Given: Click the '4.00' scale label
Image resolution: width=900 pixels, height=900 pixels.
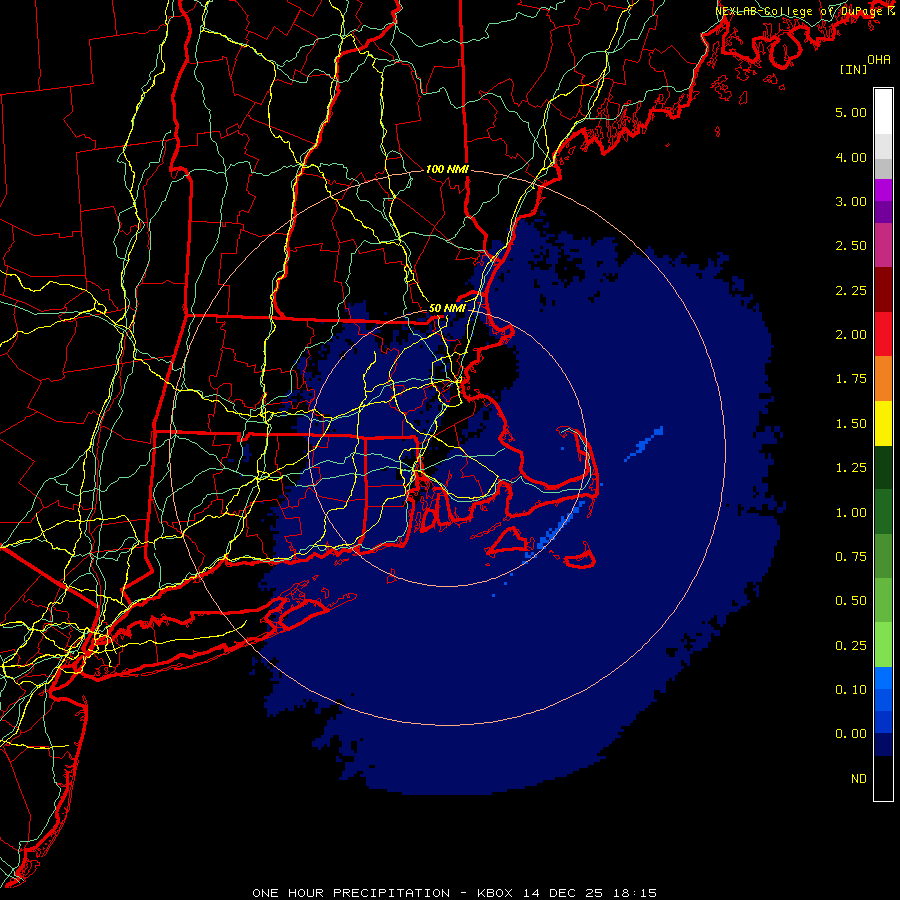Looking at the screenshot, I should click(851, 157).
